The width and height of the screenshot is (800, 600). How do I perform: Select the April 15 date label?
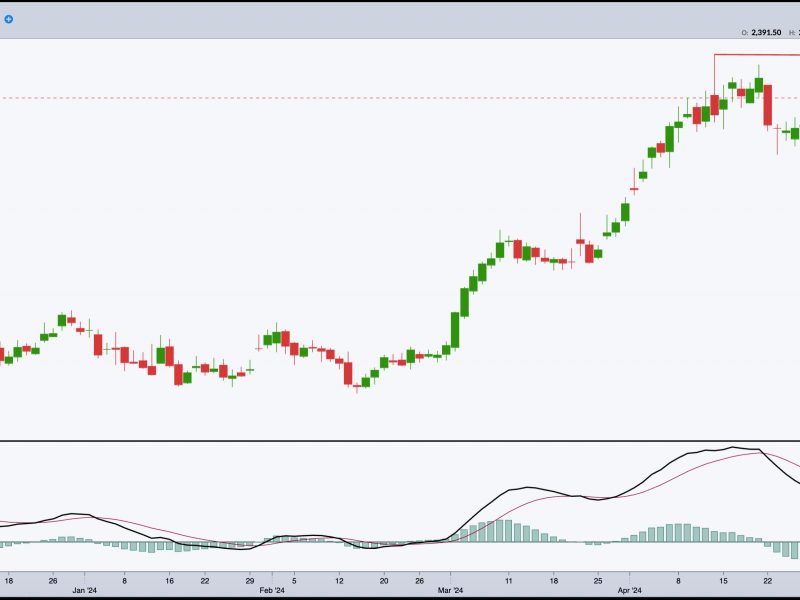pyautogui.click(x=723, y=581)
